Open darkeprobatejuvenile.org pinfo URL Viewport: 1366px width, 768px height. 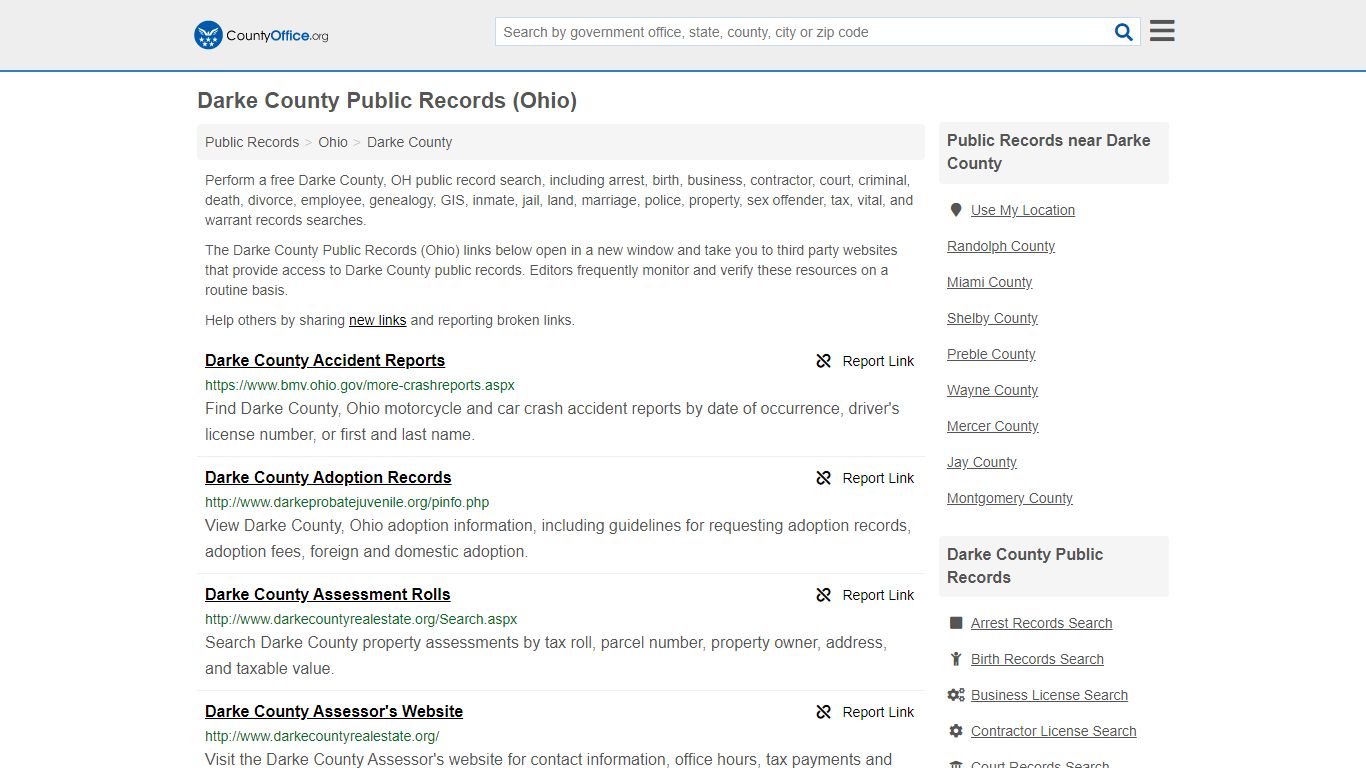click(347, 502)
